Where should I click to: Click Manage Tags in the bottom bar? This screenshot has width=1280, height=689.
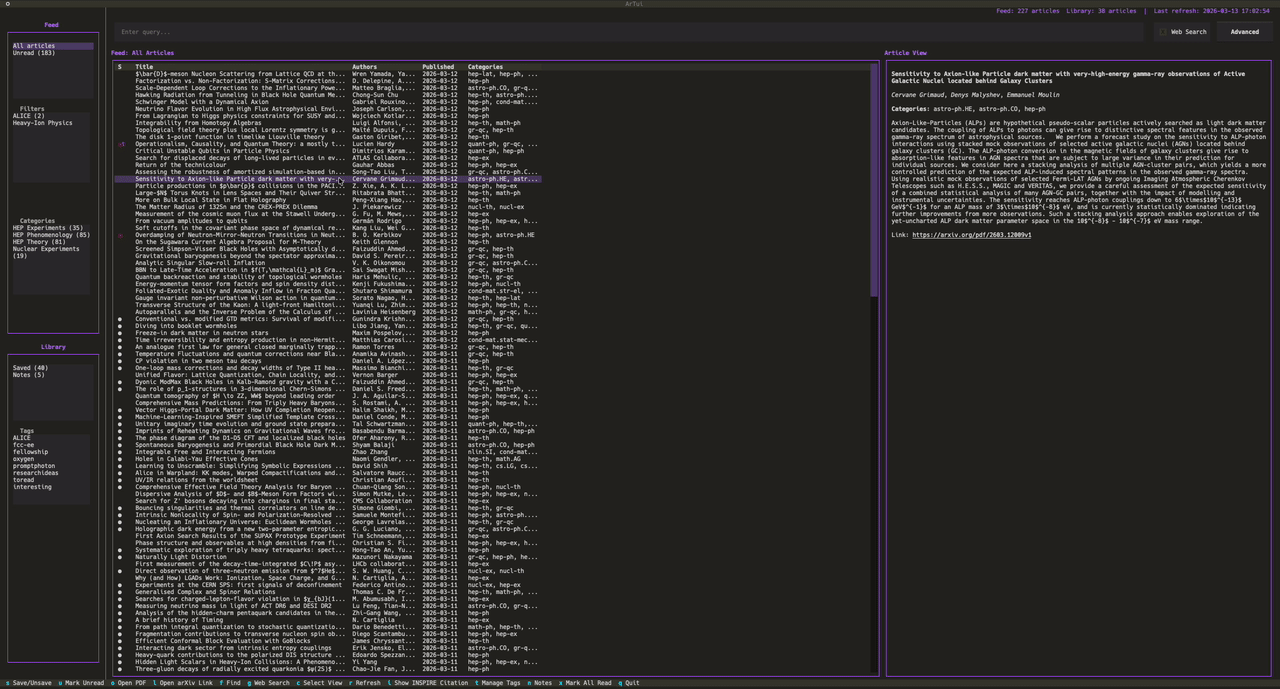[501, 683]
